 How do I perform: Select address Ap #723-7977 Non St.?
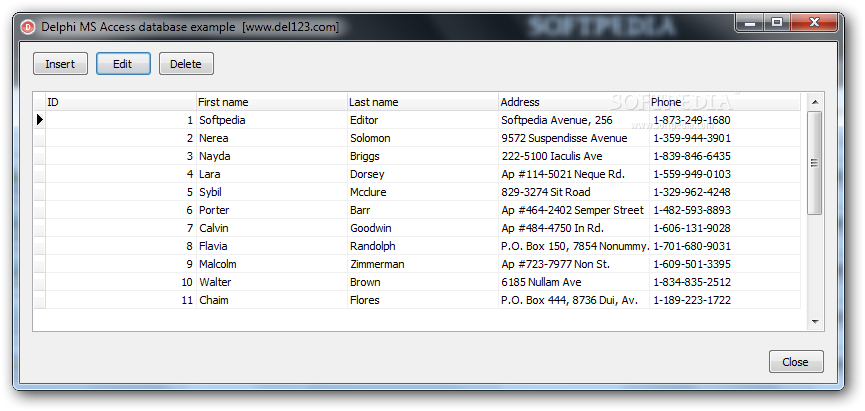tap(574, 264)
